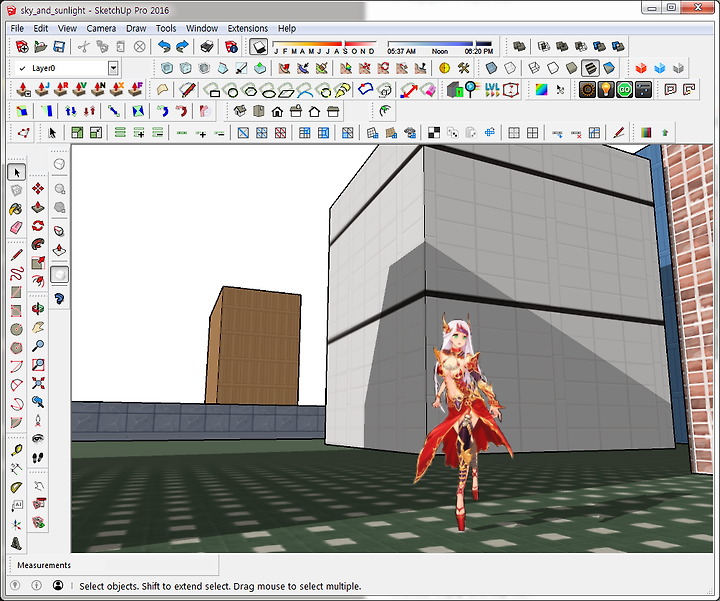
Task: Activate the Orbit camera tool
Action: tap(38, 309)
